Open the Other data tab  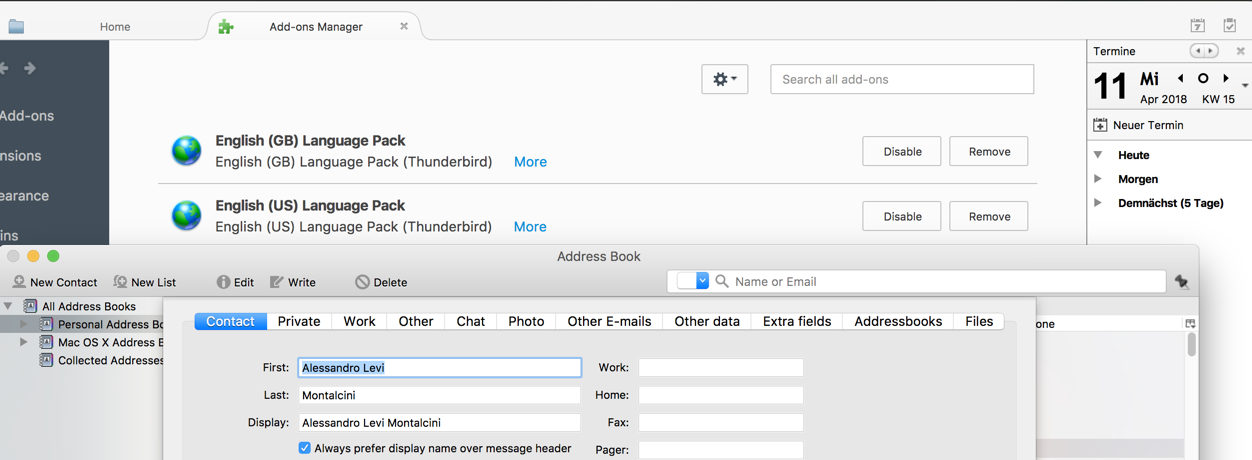click(707, 321)
